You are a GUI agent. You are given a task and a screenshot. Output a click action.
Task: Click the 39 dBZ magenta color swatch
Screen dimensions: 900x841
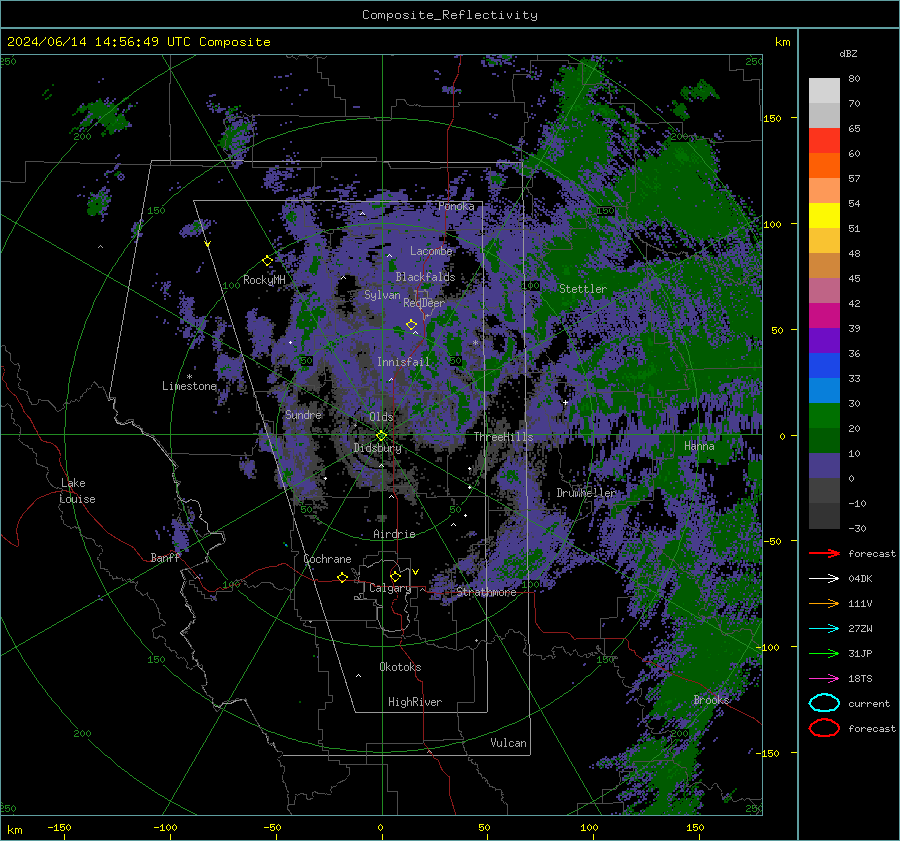(x=824, y=316)
